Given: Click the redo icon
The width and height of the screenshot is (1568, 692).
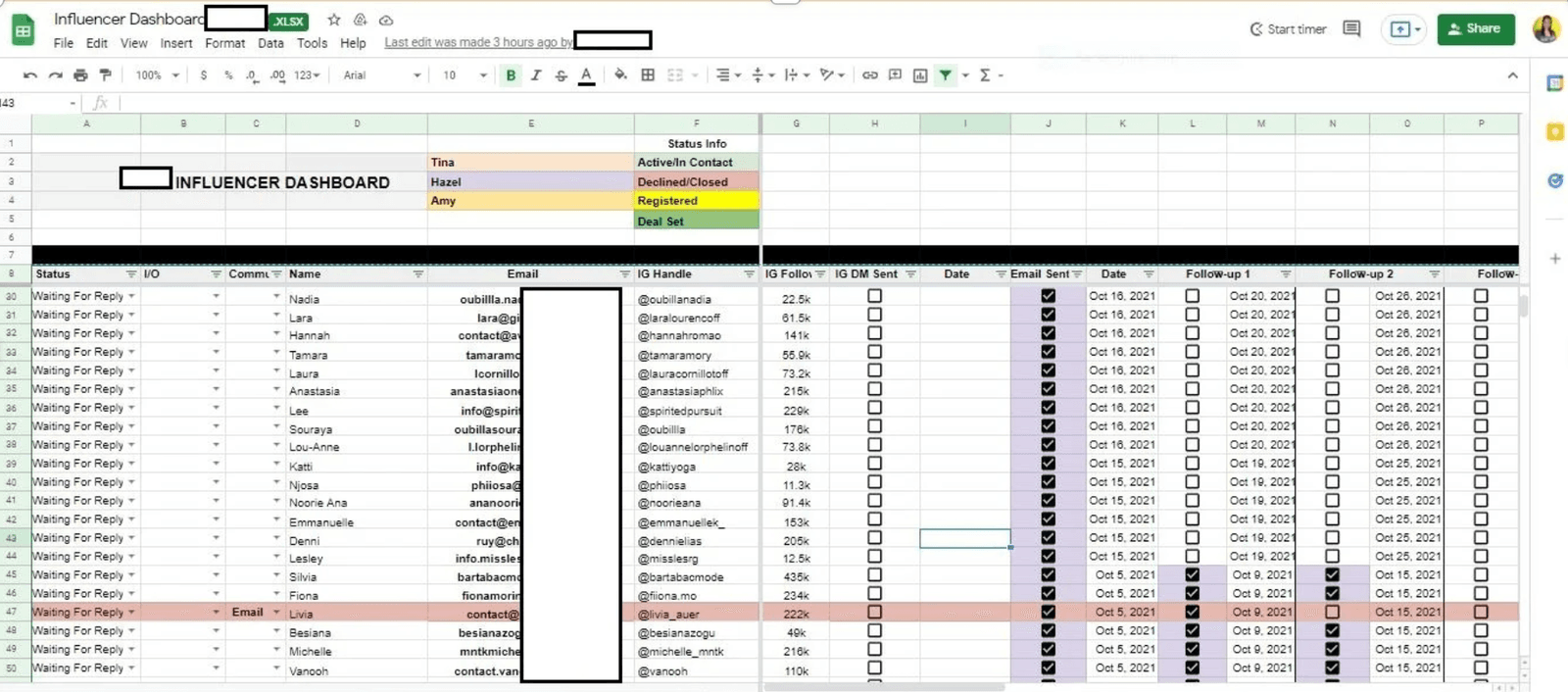Looking at the screenshot, I should 55,75.
